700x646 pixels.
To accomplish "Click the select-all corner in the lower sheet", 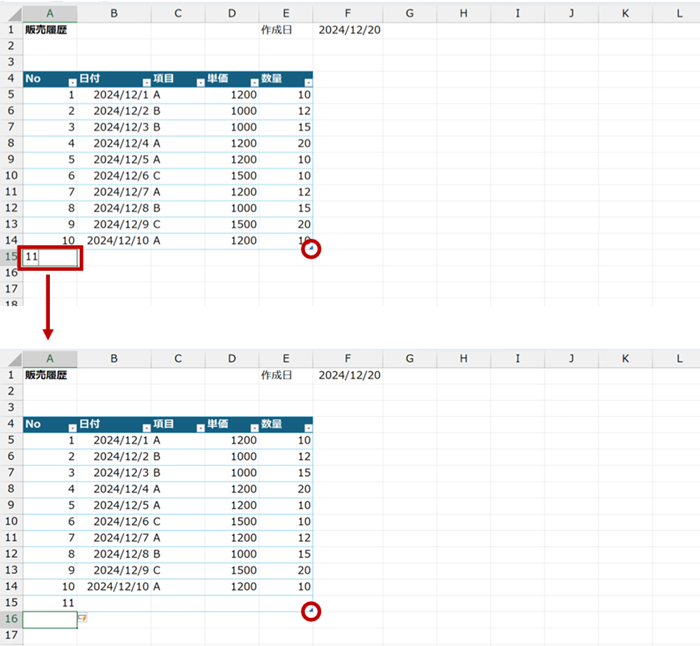I will coord(11,358).
